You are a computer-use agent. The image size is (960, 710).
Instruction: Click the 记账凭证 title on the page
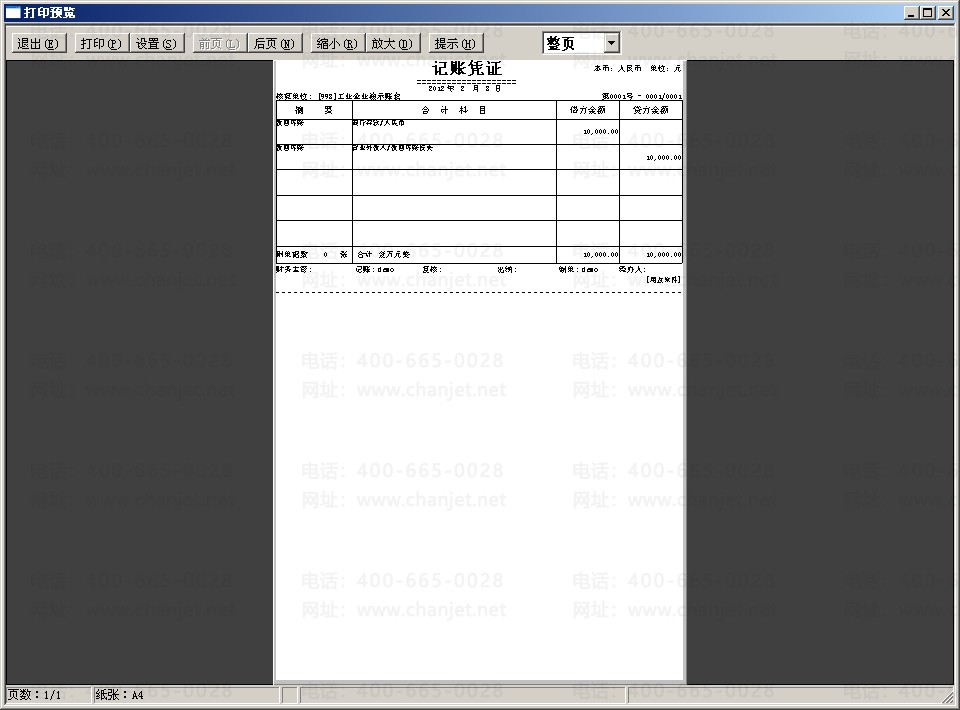[467, 69]
